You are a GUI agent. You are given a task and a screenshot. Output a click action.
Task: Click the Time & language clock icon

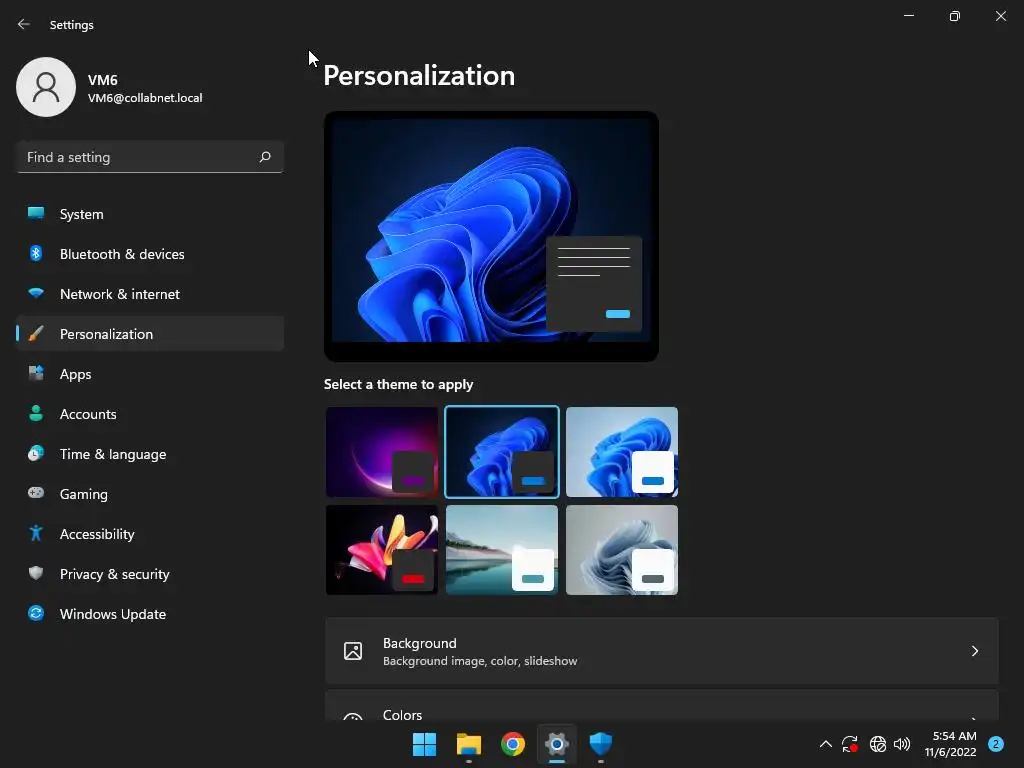(36, 453)
